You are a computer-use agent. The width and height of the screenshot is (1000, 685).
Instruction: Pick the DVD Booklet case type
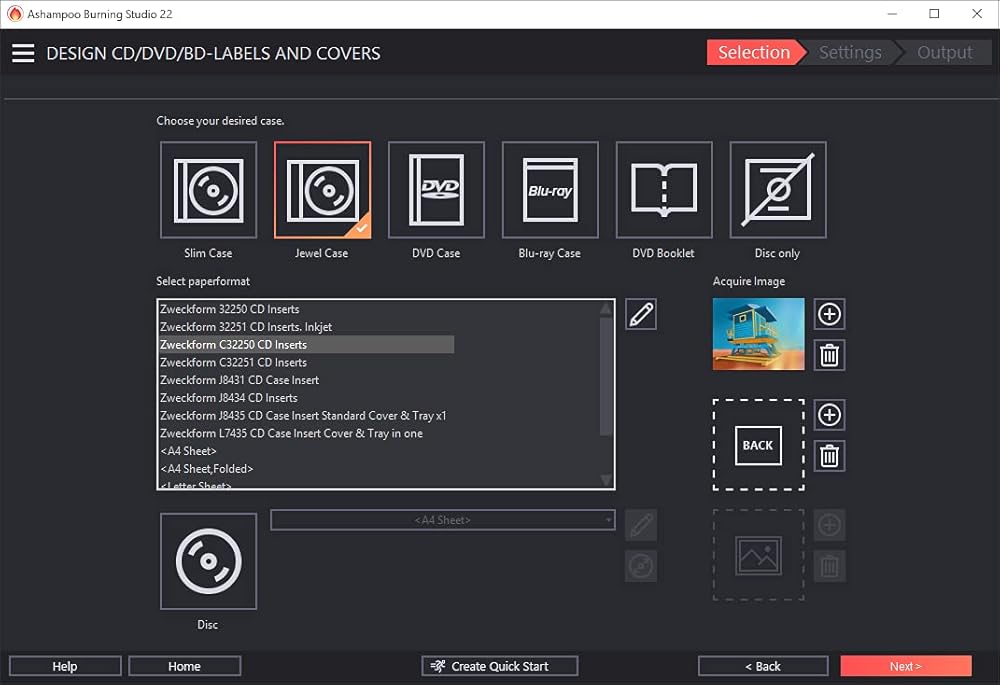coord(664,190)
